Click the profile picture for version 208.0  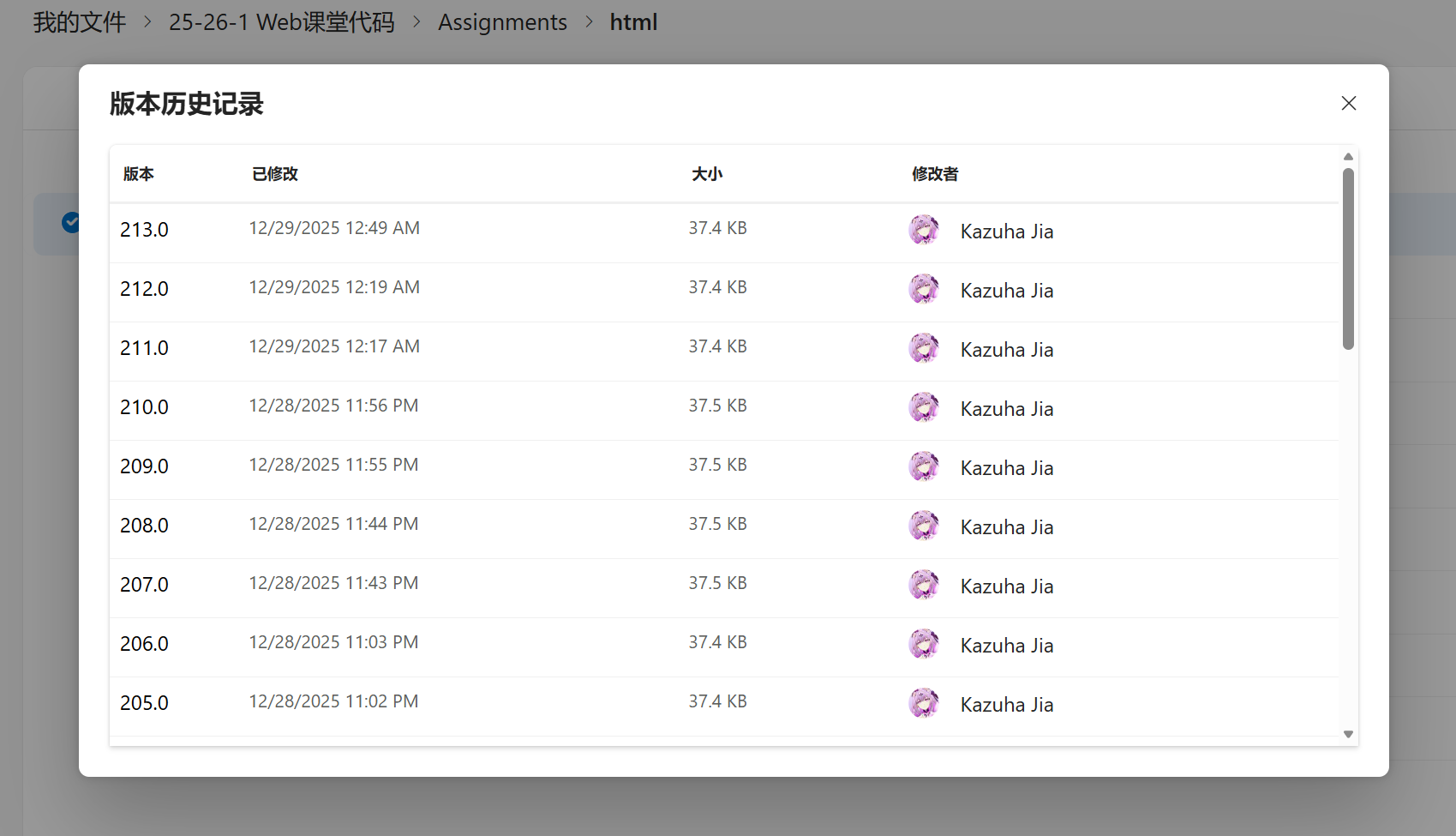pos(924,526)
